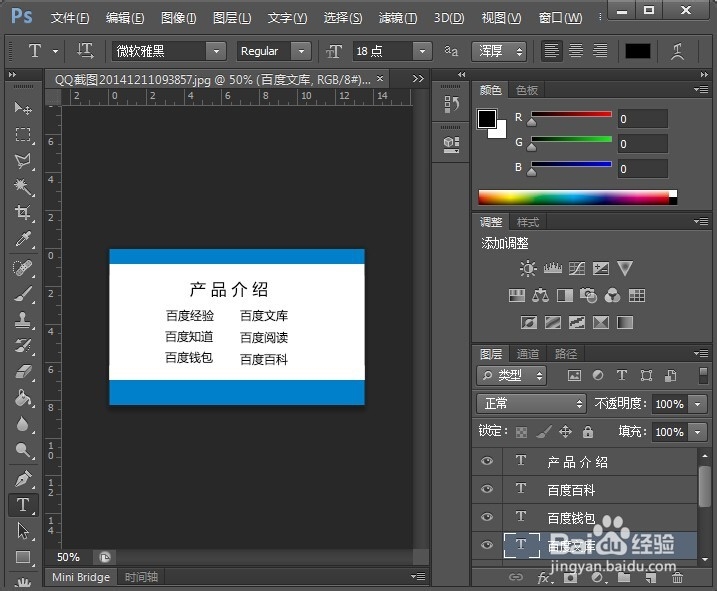Hide the 产品介绍 text layer
The width and height of the screenshot is (717, 591).
487,461
